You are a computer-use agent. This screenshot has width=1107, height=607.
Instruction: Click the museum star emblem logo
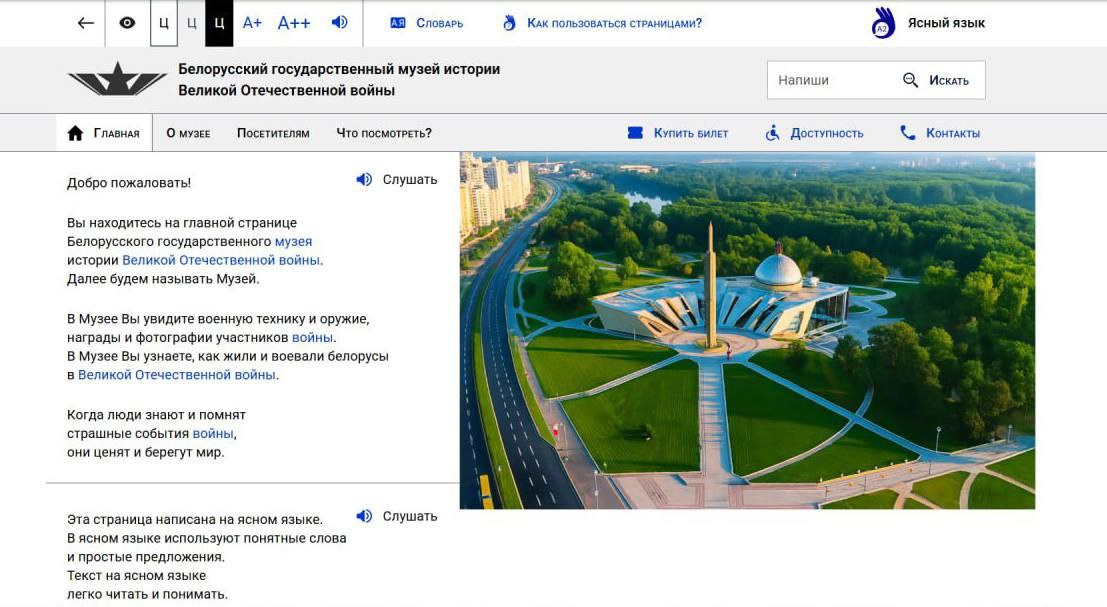tap(117, 79)
